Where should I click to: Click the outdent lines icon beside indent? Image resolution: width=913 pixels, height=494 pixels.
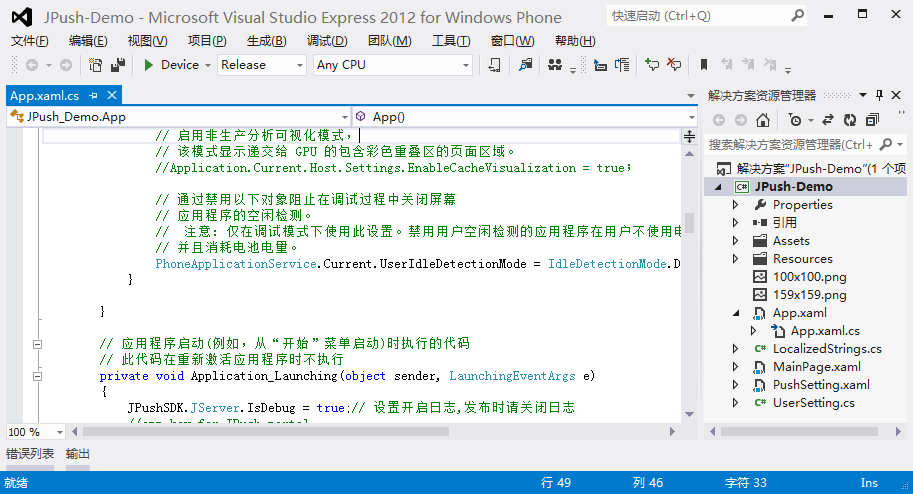622,65
